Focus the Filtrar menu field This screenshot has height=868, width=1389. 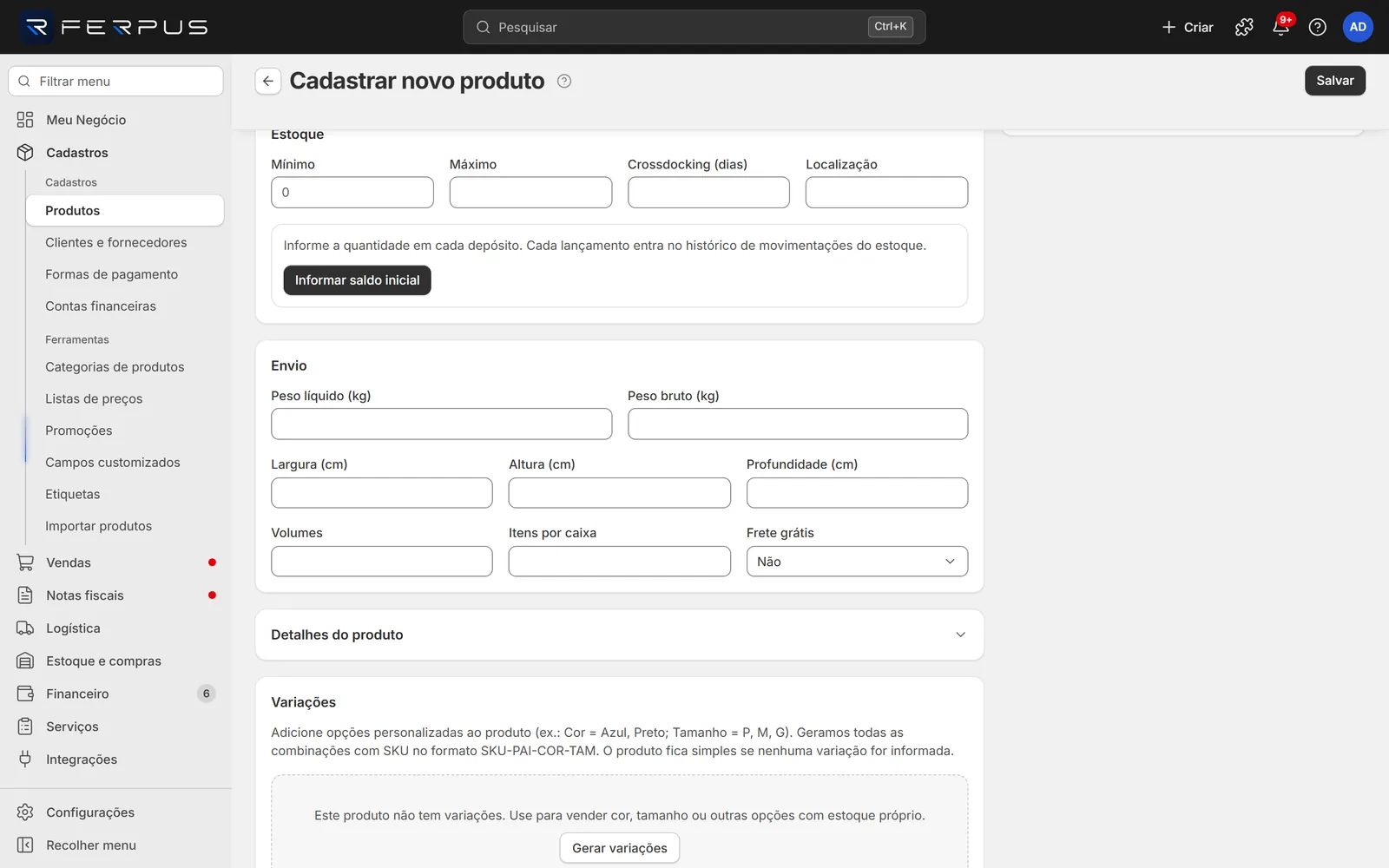point(115,82)
